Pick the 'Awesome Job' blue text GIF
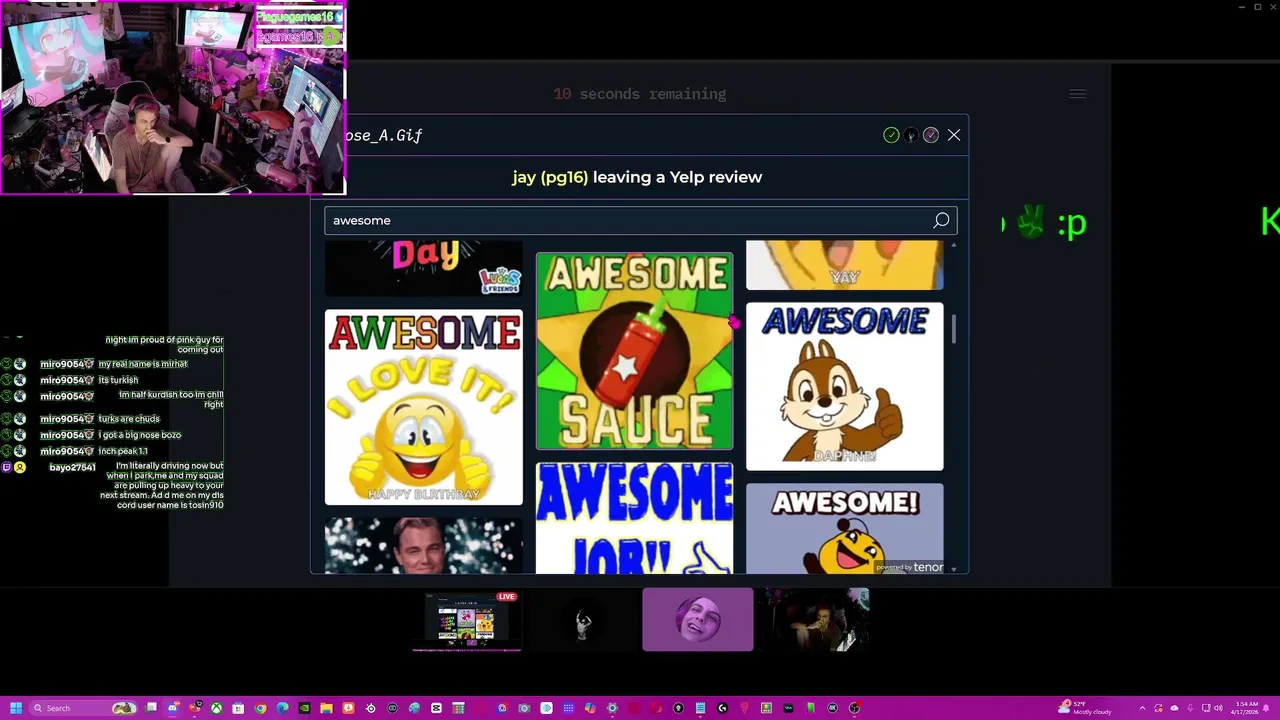Image resolution: width=1280 pixels, height=720 pixels. (x=634, y=518)
